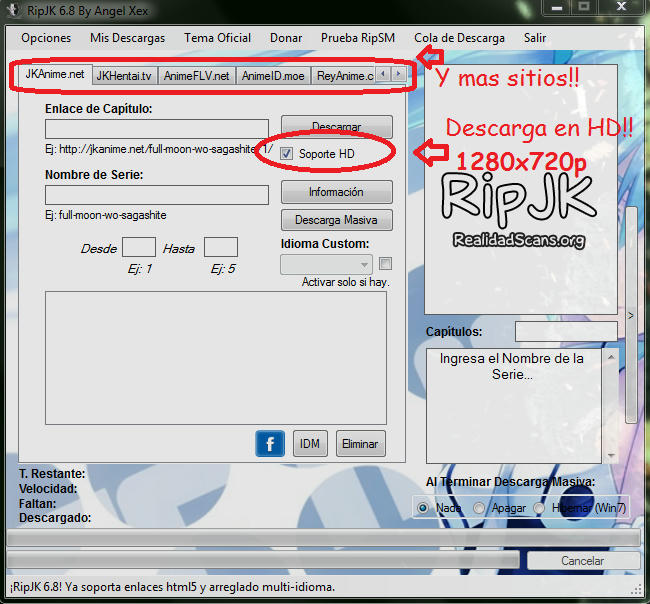650x604 pixels.
Task: Click the 'Velocidad:' label
Action: [48, 488]
